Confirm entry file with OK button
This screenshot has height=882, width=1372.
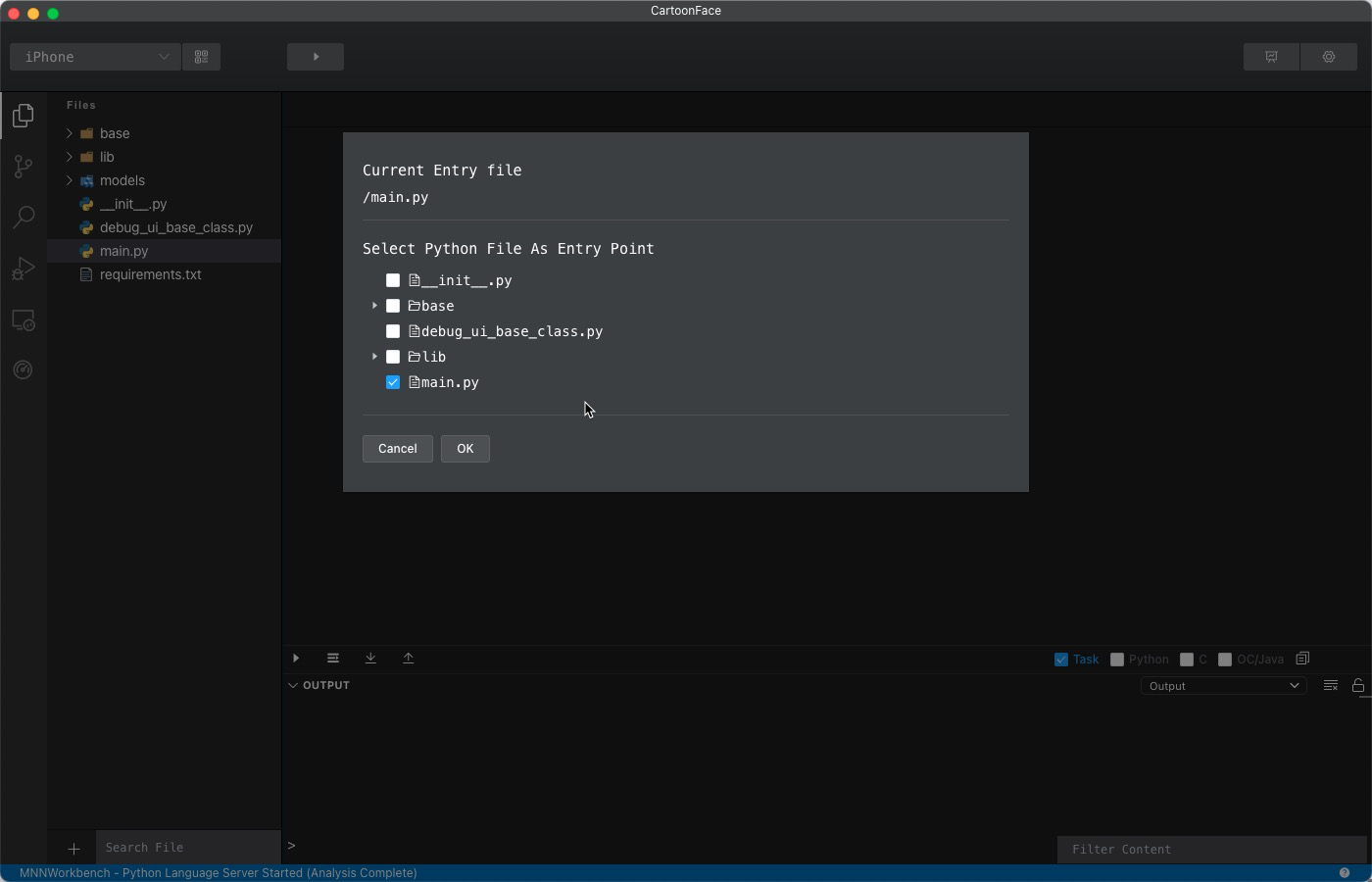(465, 449)
